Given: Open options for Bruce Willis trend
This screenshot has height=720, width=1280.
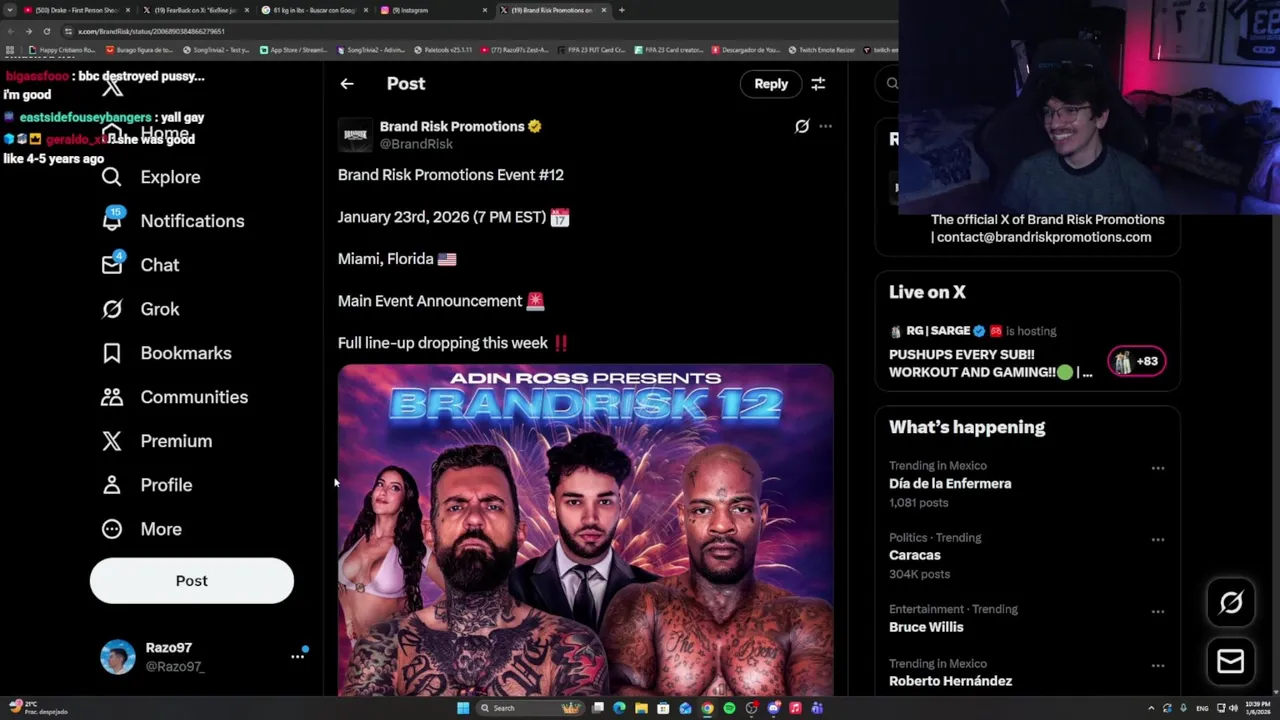Looking at the screenshot, I should 1157,612.
